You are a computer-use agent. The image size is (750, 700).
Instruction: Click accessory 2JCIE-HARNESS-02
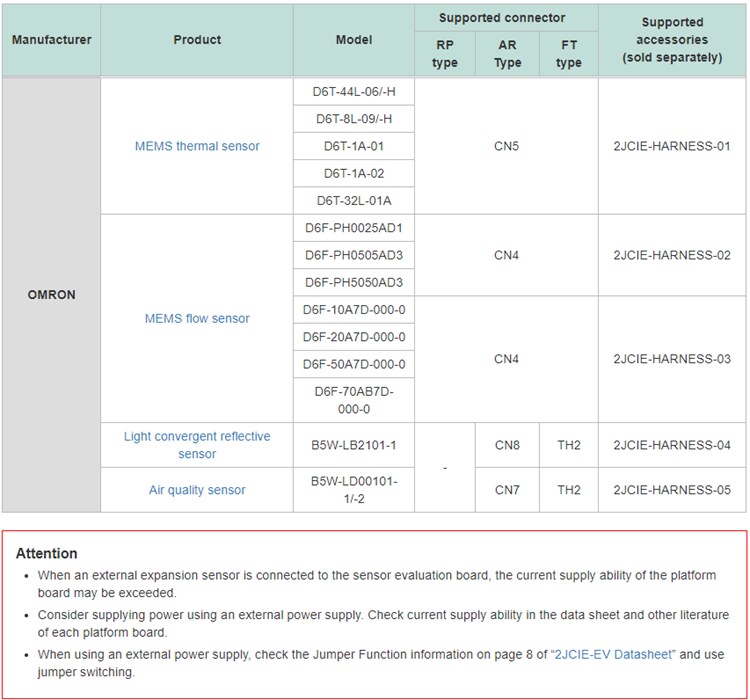pyautogui.click(x=672, y=255)
